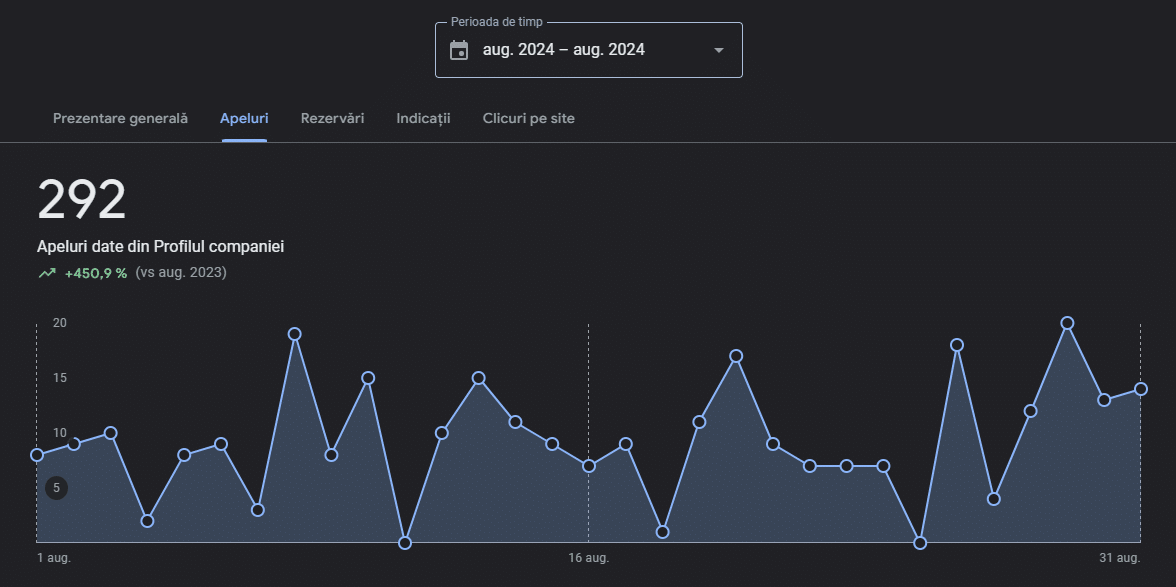Select the last data point at 31 aug.

click(1140, 389)
